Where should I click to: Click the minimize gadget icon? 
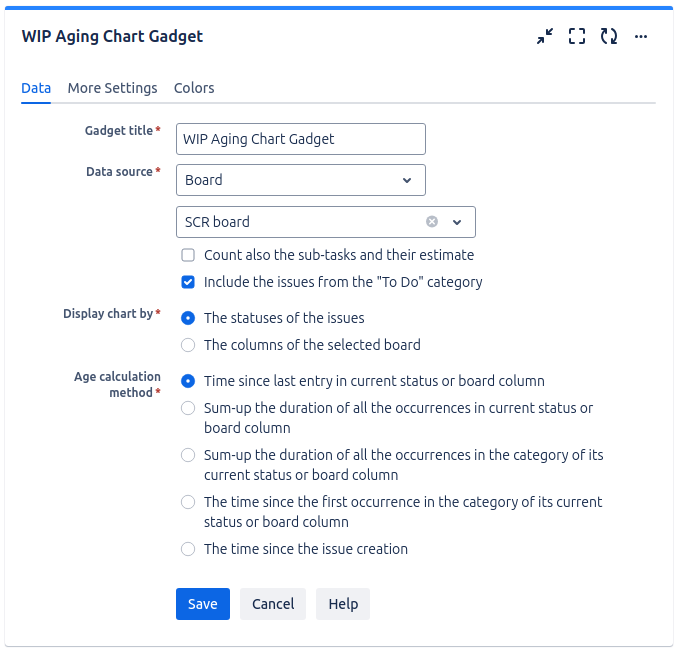[544, 37]
